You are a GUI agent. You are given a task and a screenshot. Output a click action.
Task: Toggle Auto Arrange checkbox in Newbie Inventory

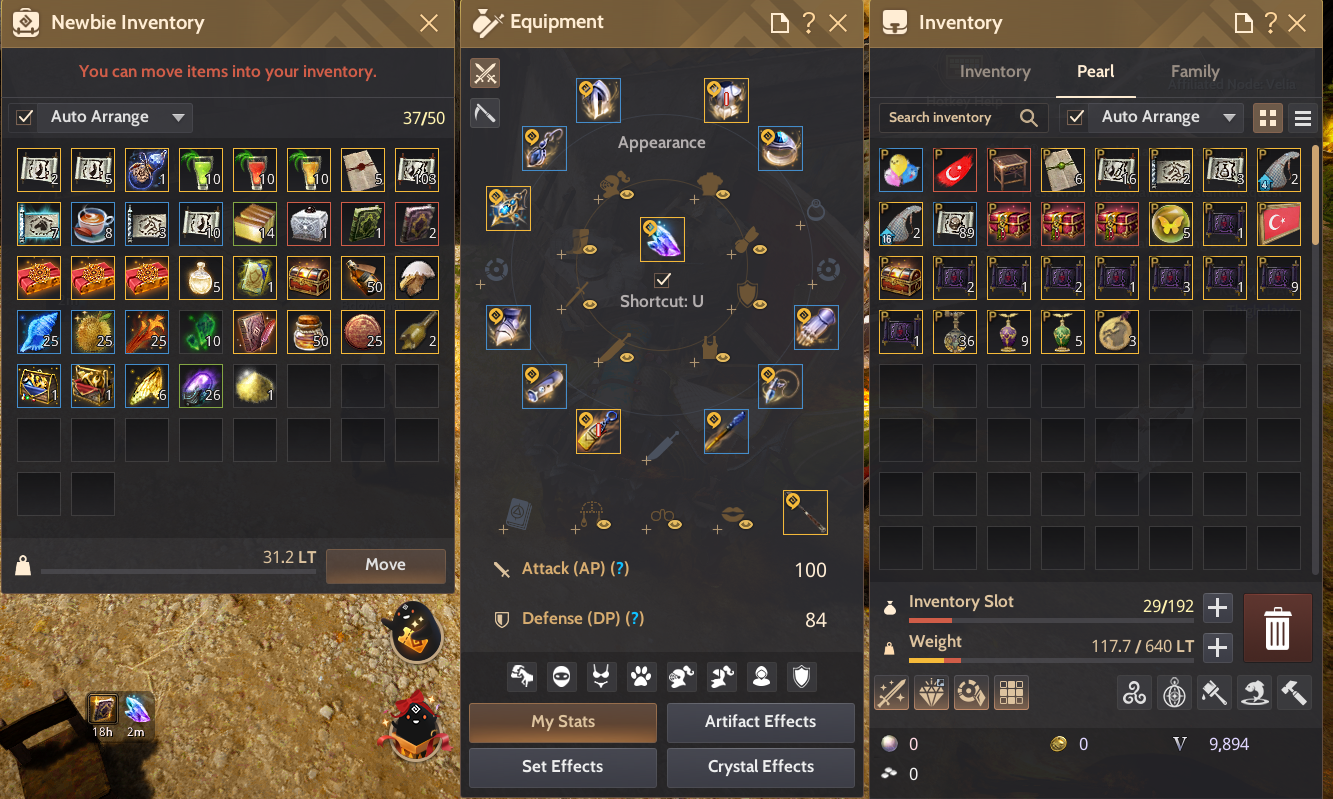point(25,117)
